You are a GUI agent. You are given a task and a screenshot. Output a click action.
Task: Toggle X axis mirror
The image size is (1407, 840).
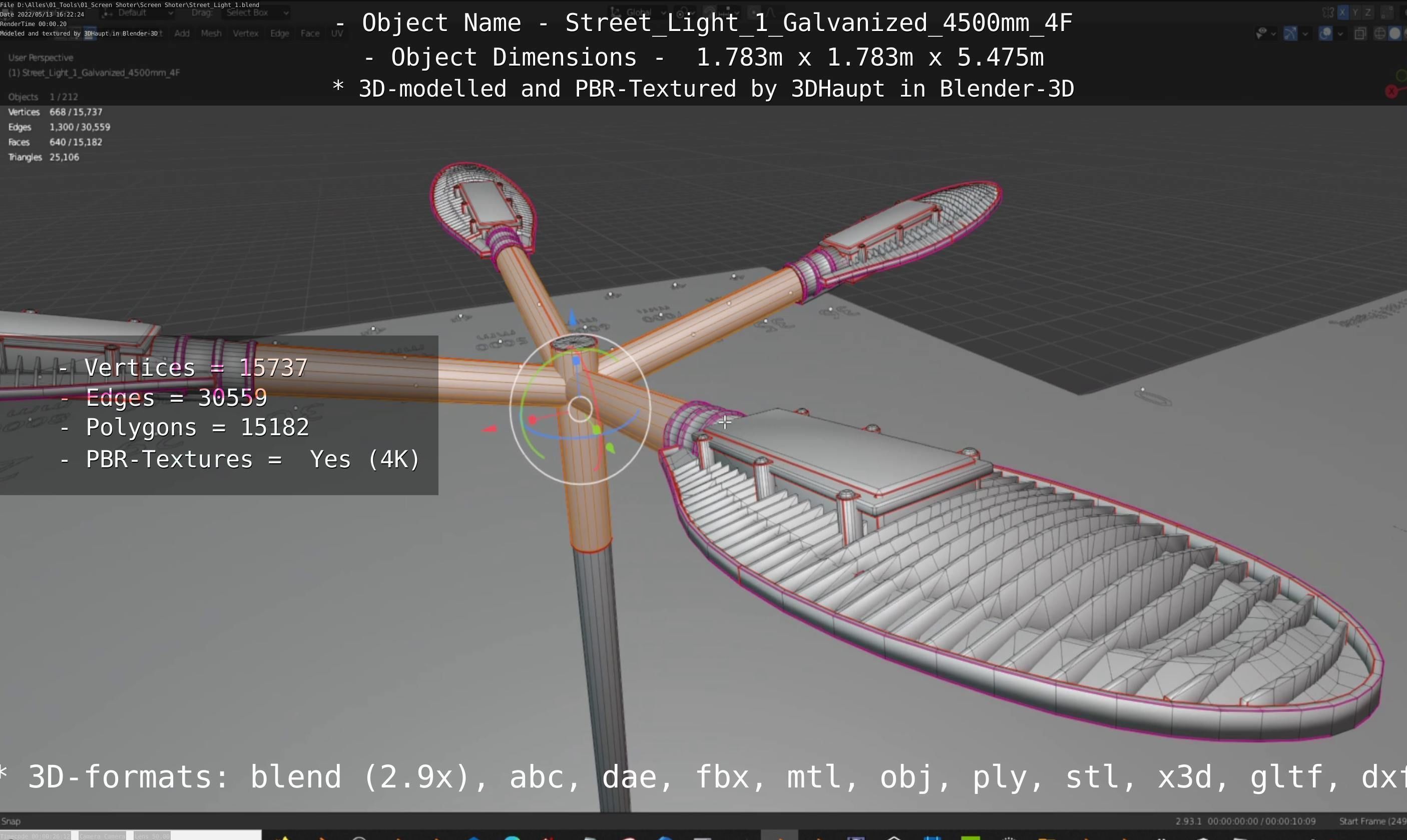[1342, 12]
